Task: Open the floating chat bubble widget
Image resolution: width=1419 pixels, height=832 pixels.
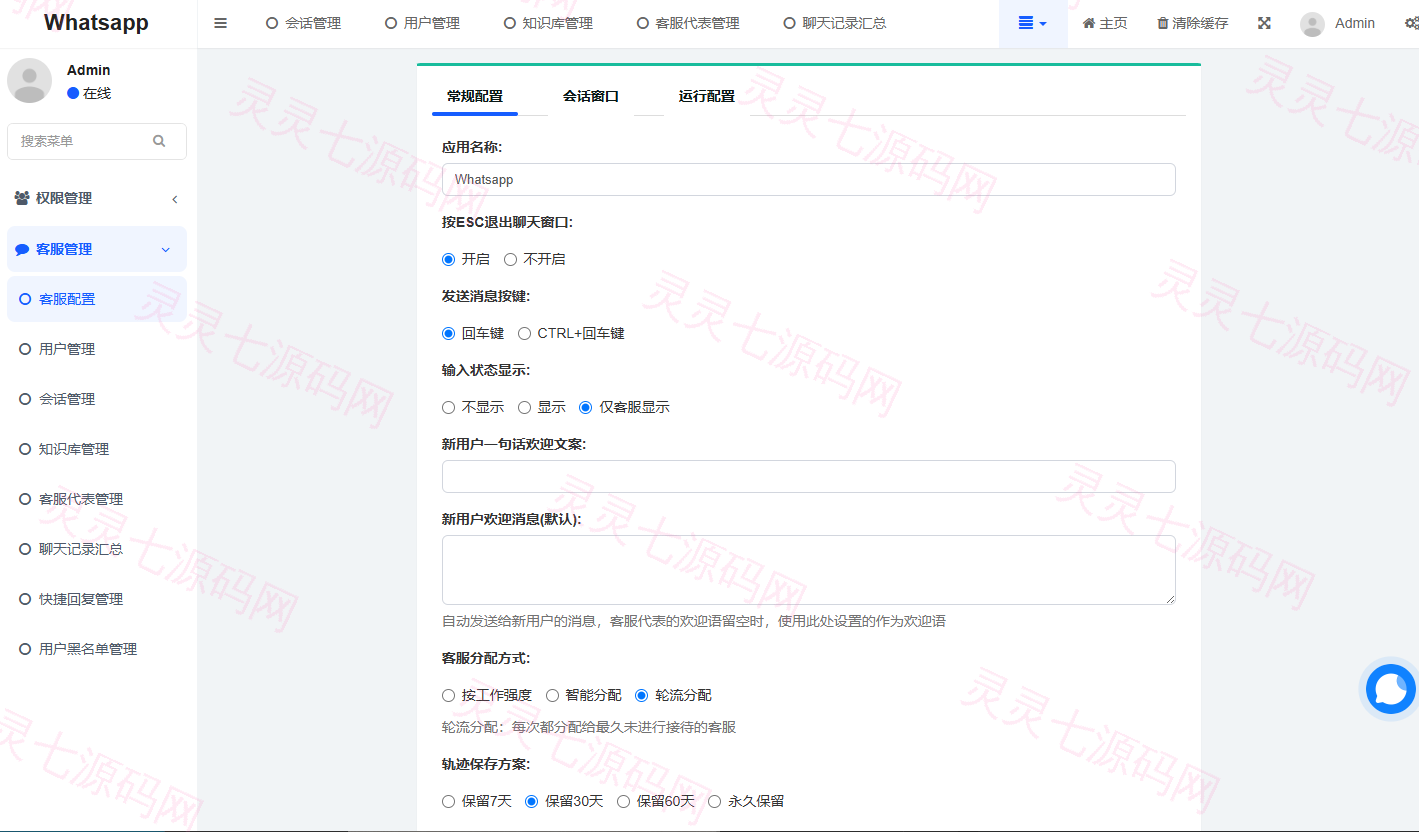Action: tap(1391, 689)
